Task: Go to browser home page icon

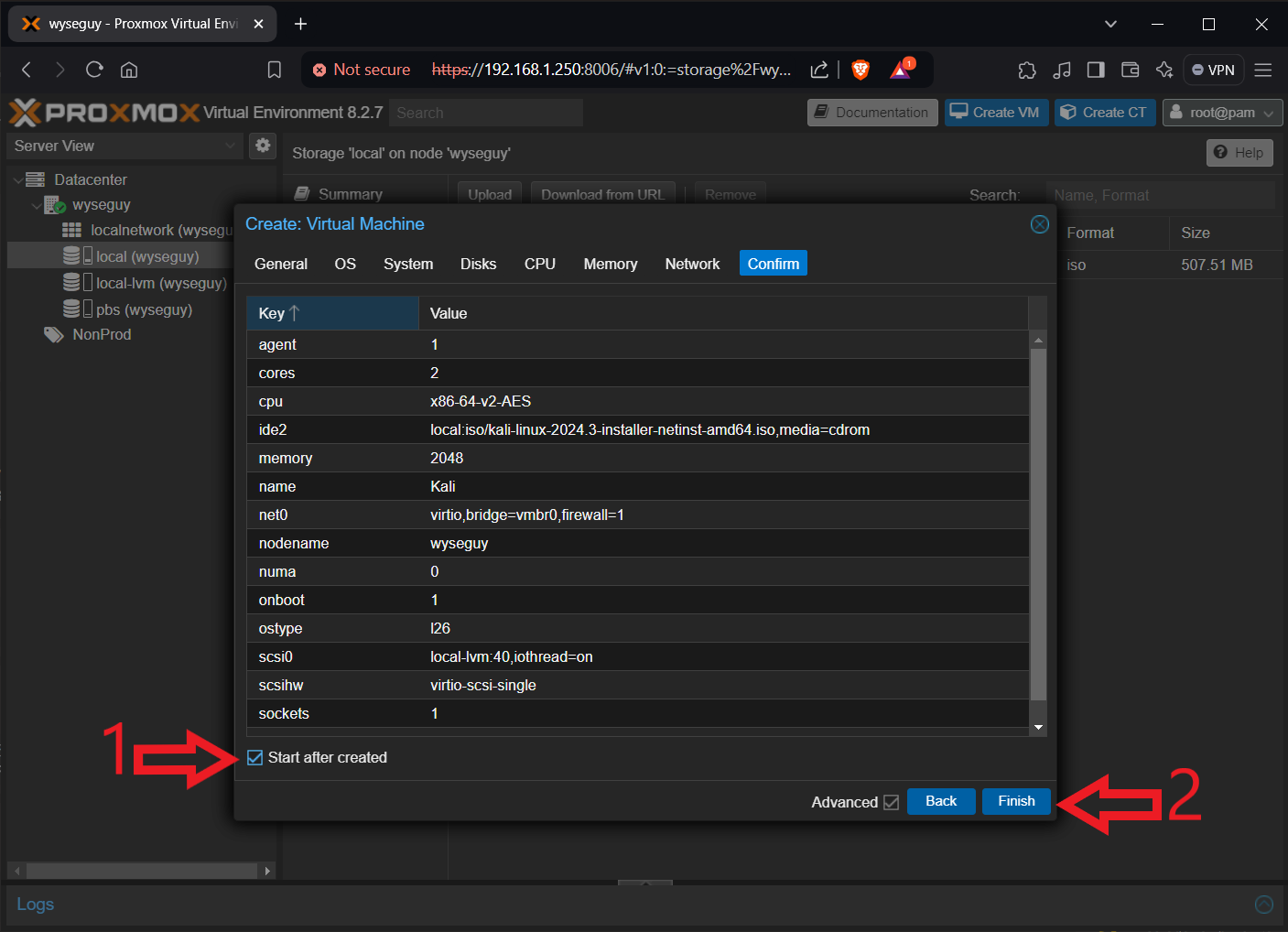Action: click(x=129, y=70)
